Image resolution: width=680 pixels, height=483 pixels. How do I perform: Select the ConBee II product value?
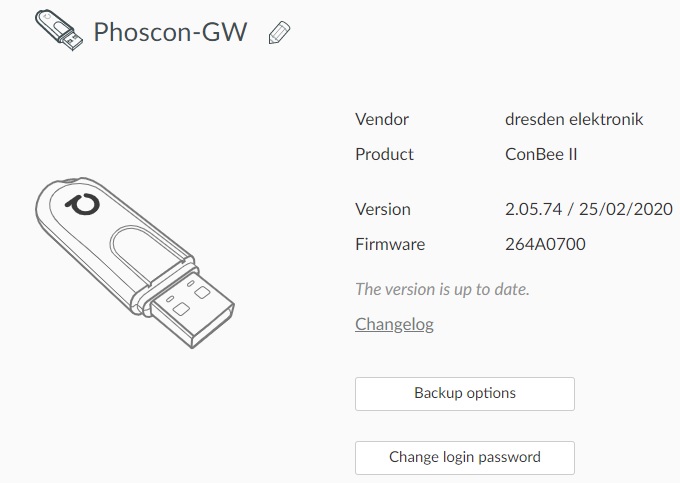point(541,154)
